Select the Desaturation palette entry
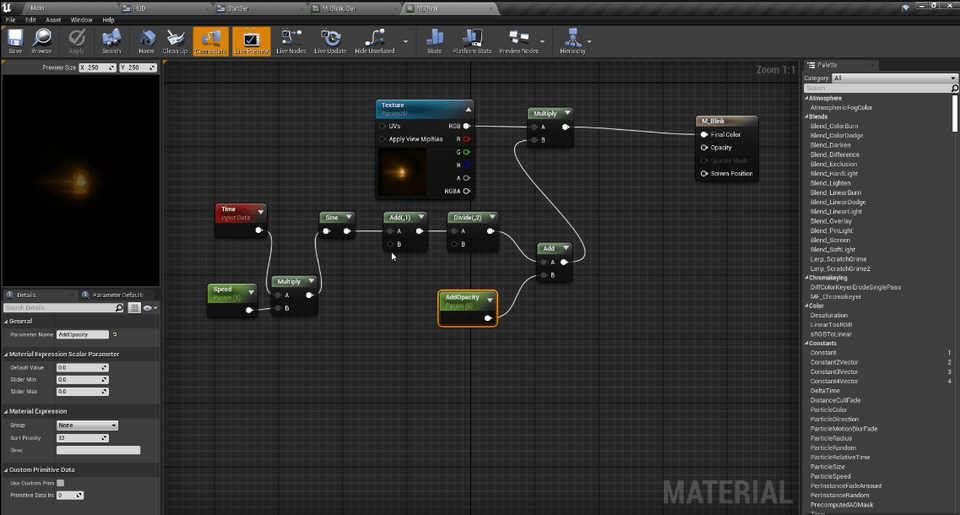The width and height of the screenshot is (960, 515). pos(829,315)
